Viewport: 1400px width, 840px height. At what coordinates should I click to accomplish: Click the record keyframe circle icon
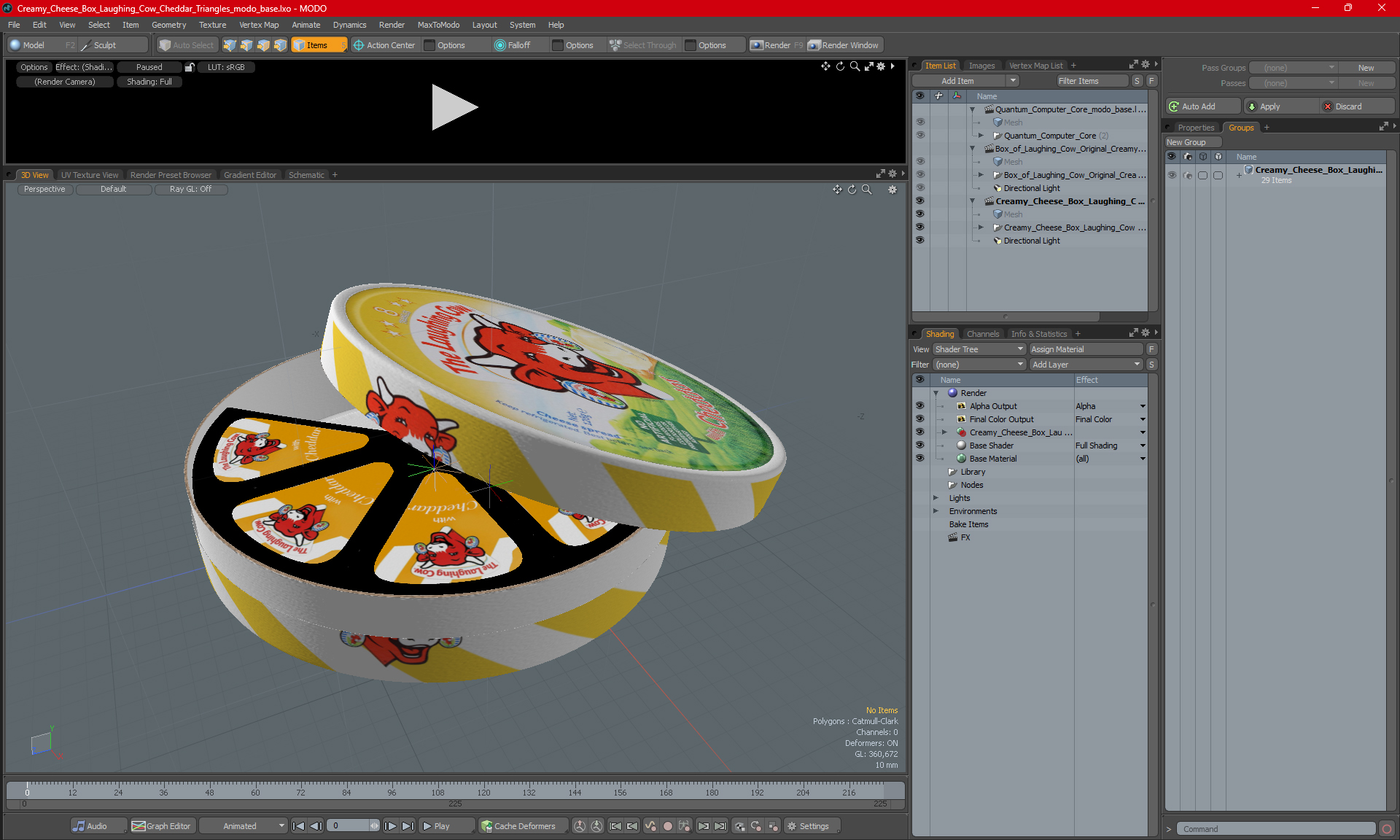pos(667,826)
